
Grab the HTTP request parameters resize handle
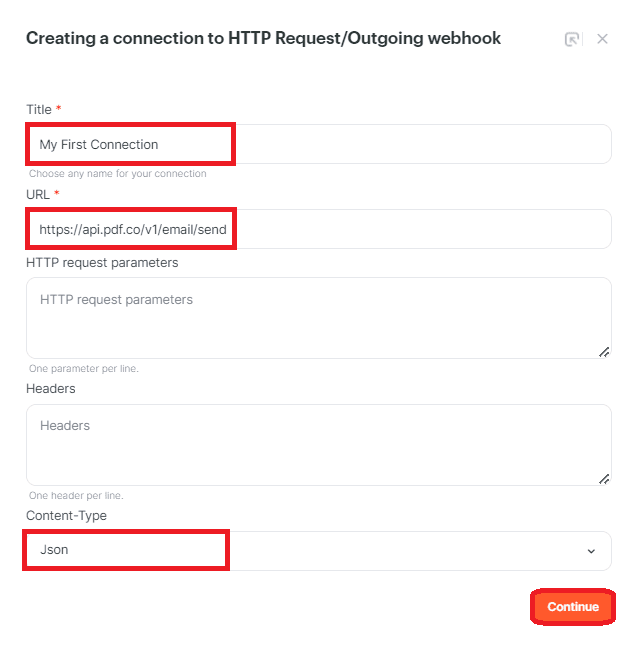click(604, 352)
